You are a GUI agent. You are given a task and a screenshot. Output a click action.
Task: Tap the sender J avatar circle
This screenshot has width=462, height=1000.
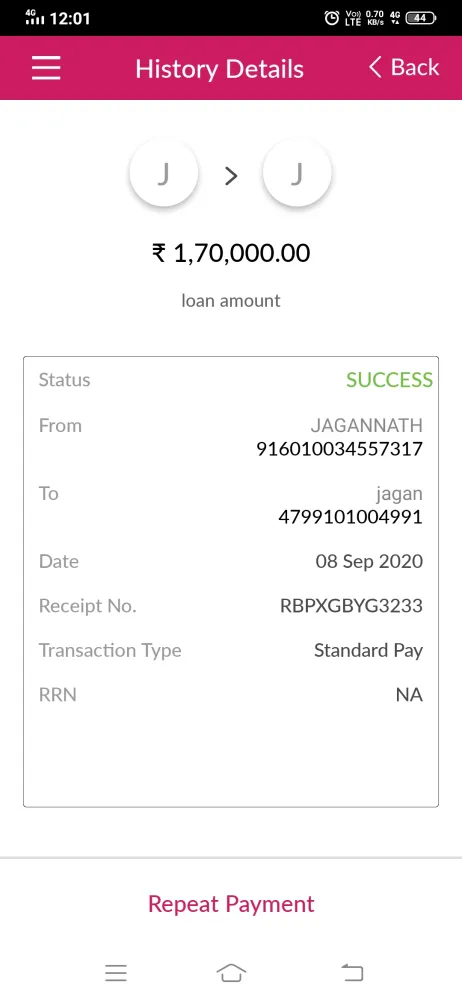pos(164,173)
